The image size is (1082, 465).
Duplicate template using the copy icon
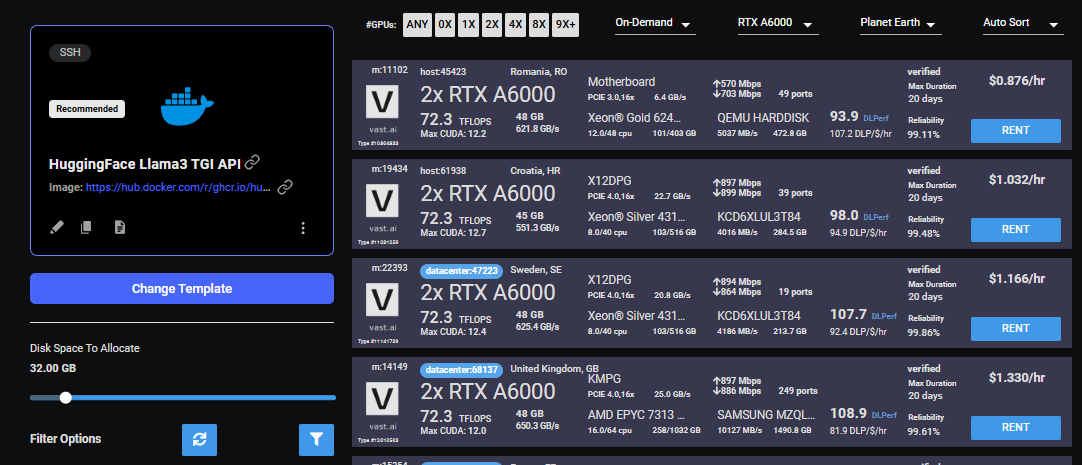pyautogui.click(x=86, y=227)
